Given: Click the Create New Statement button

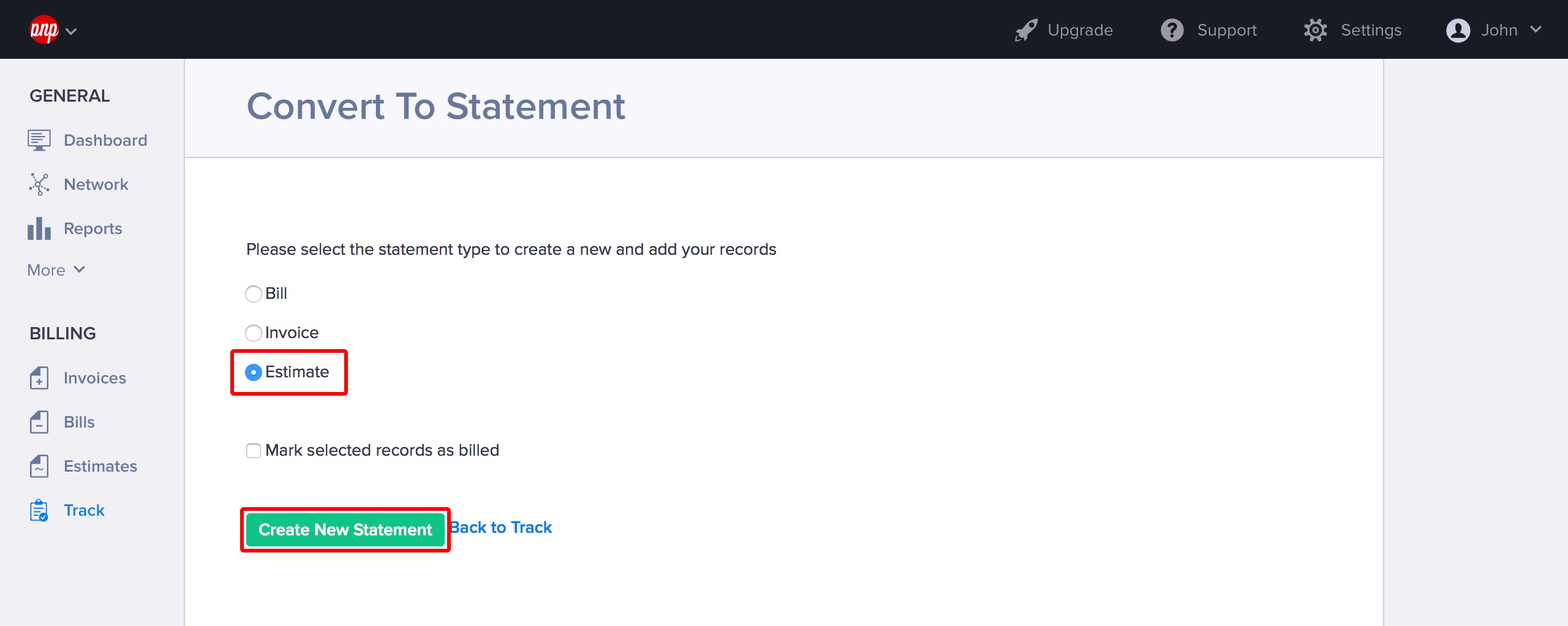Looking at the screenshot, I should pos(345,530).
